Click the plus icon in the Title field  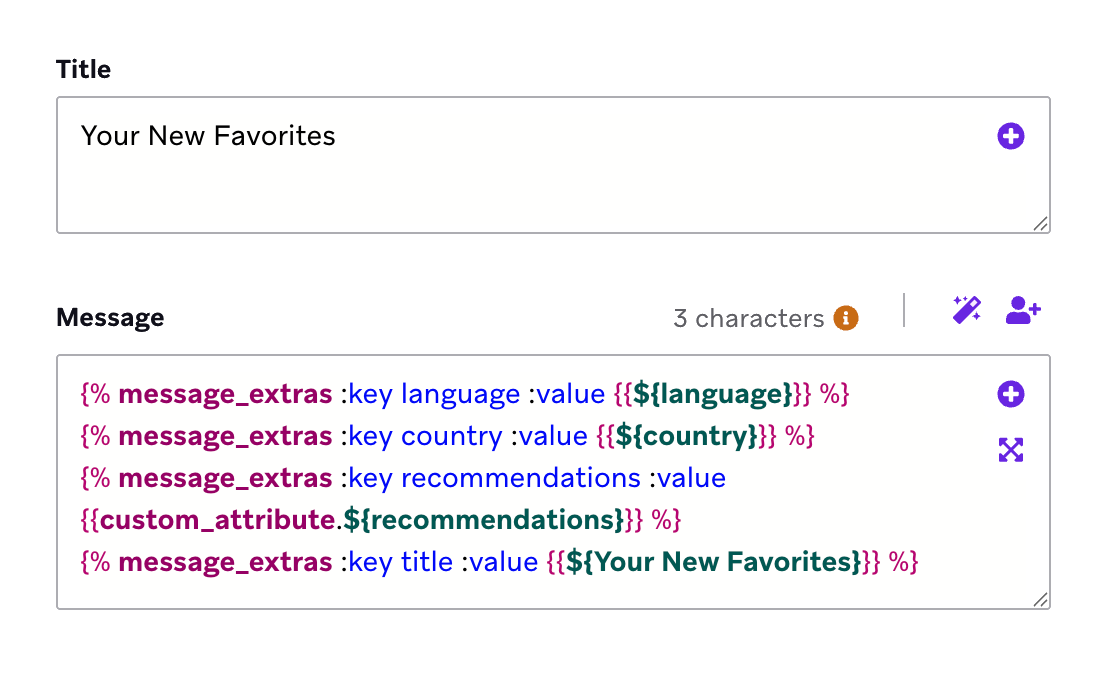point(1011,136)
